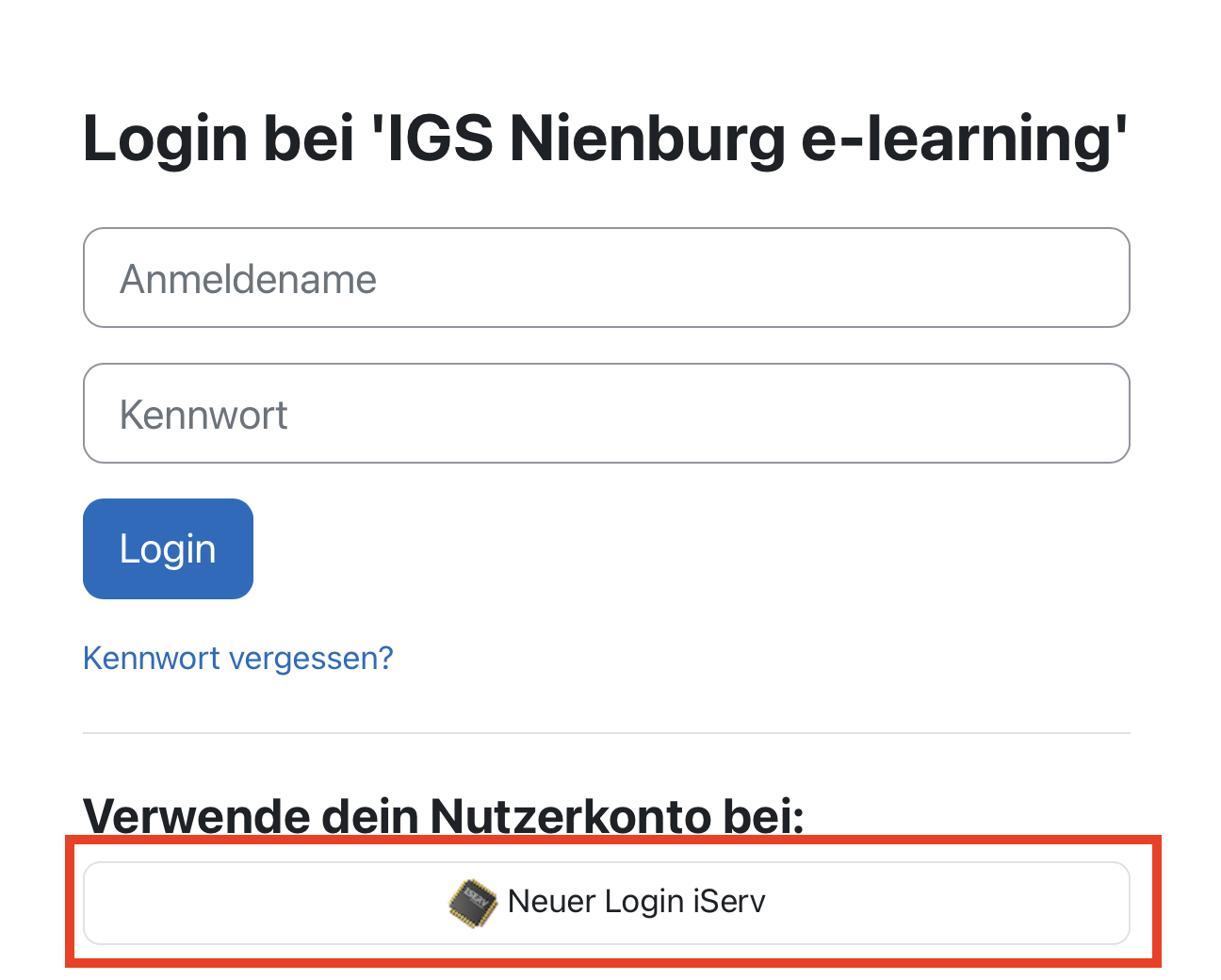Click the Anmeldename input field

click(x=606, y=278)
